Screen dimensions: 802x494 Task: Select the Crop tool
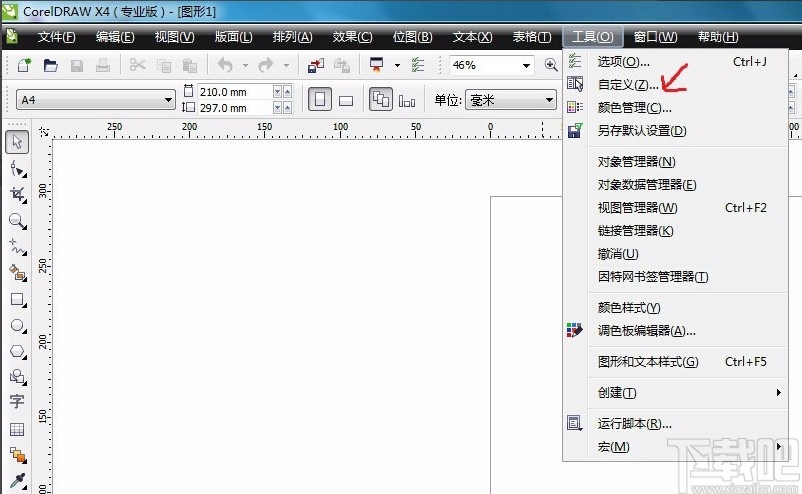(18, 194)
